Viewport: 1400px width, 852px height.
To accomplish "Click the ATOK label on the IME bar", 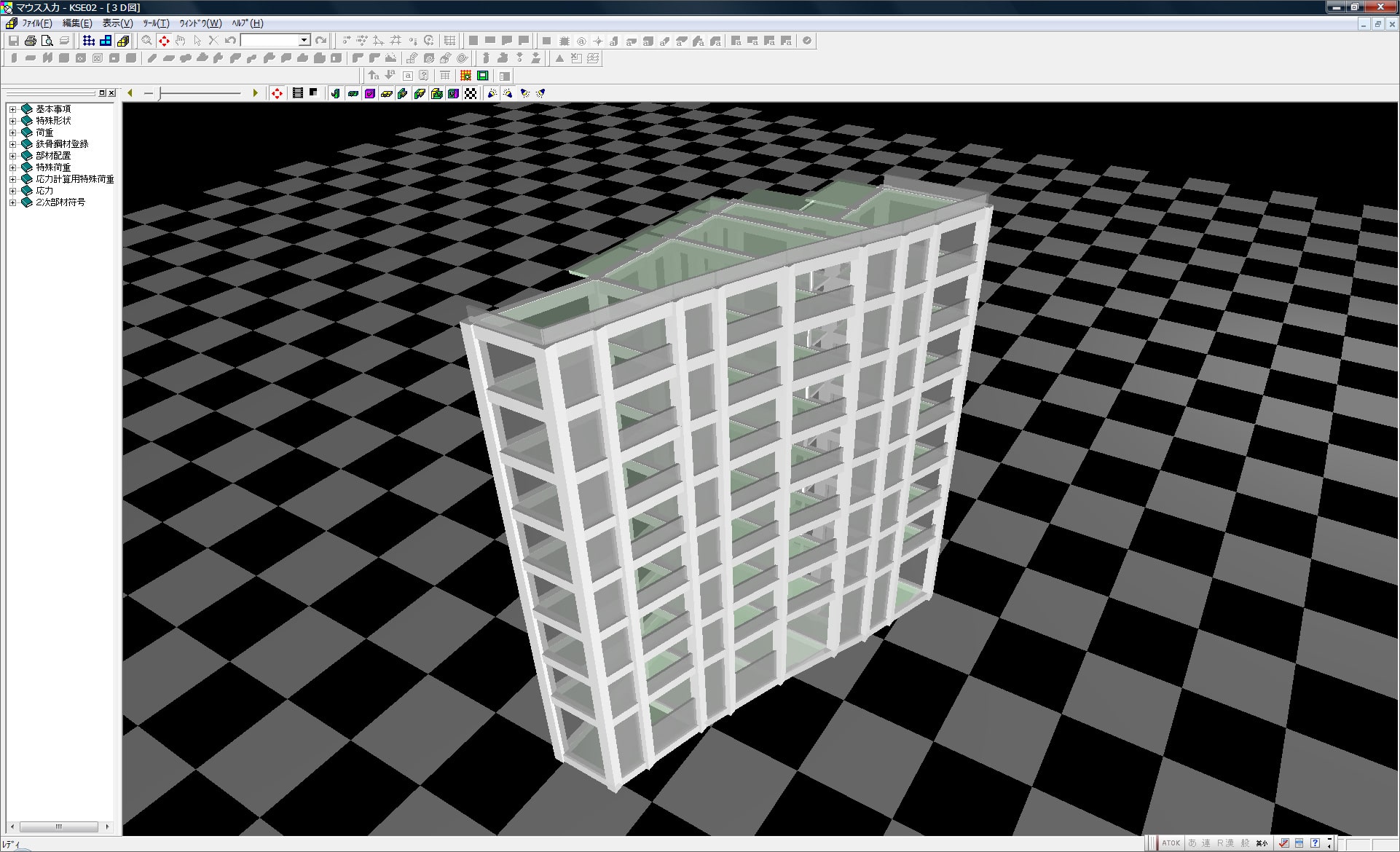I will (1171, 843).
